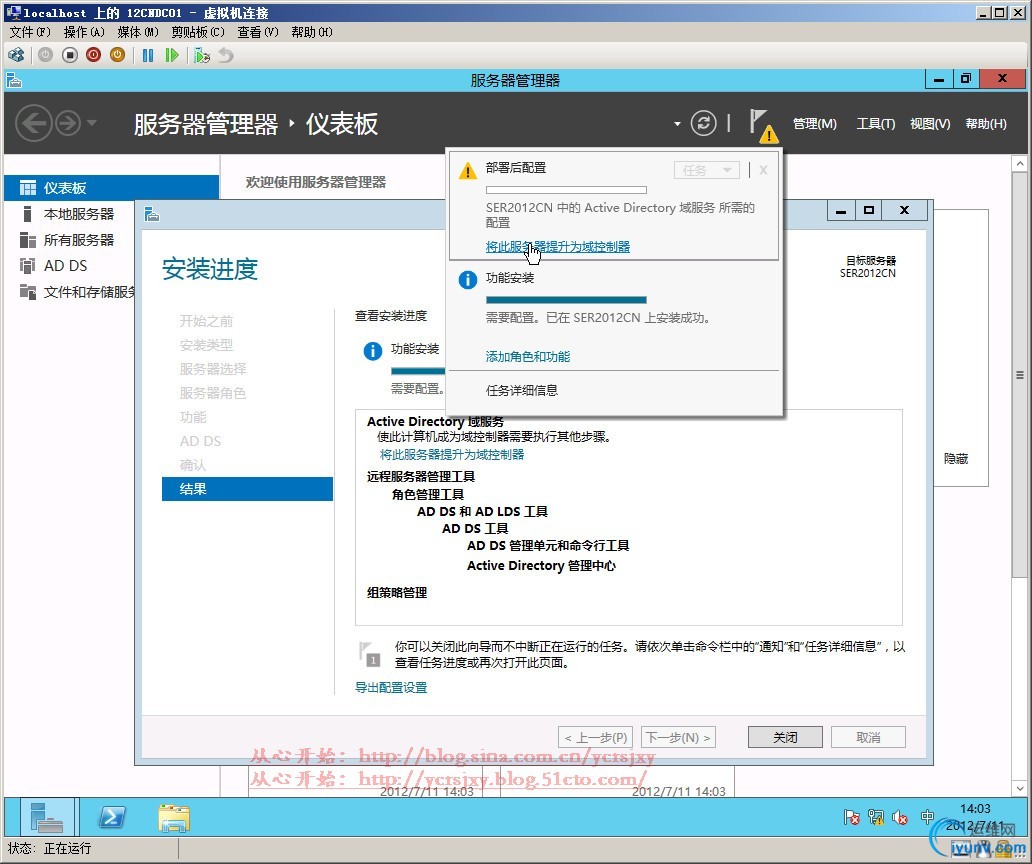Open dropdown arrow left of refresh
Viewport: 1032px width, 864px height.
pos(677,124)
